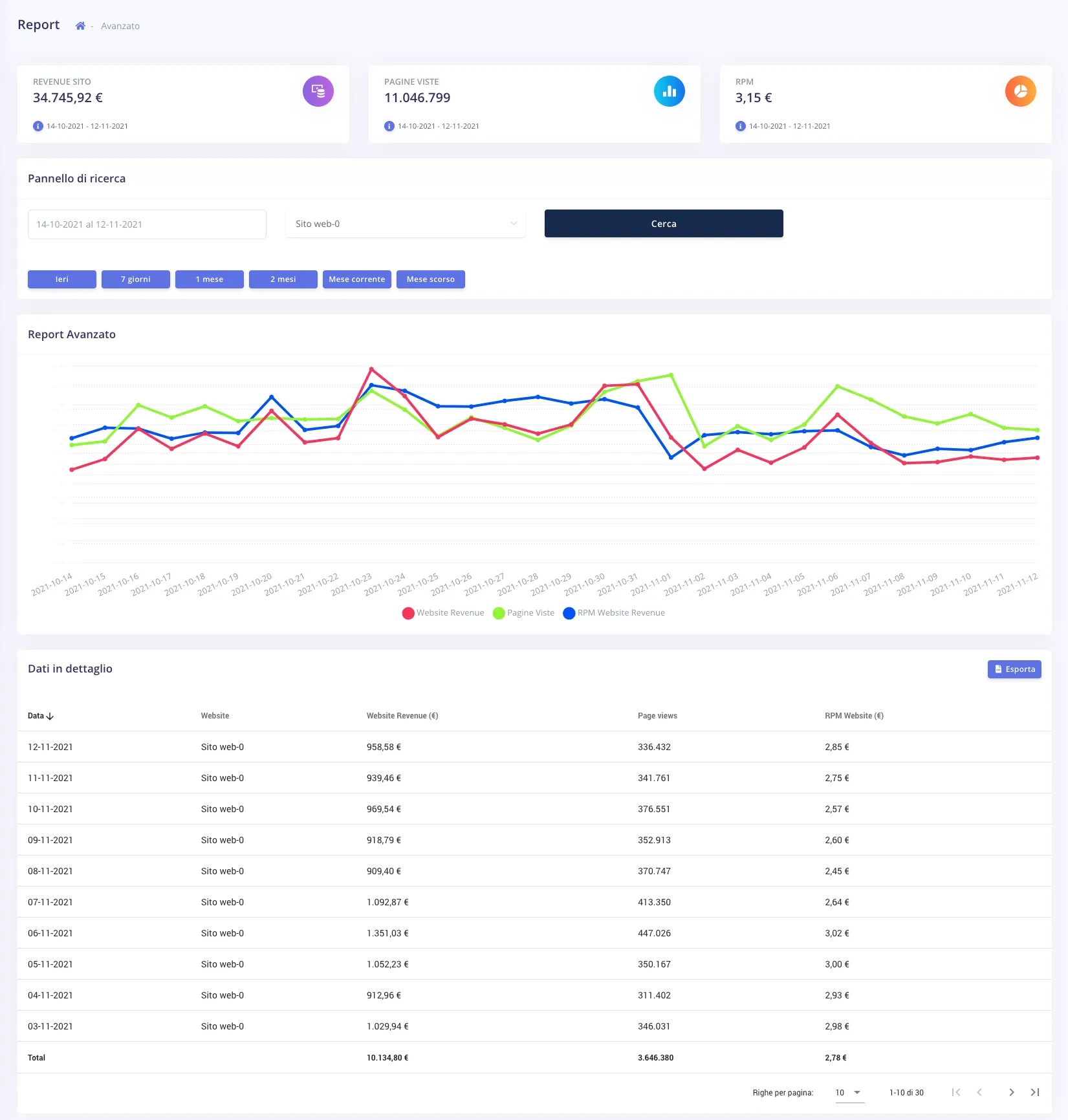Click the info icon under Pagine Viste
1068x1120 pixels.
[x=389, y=126]
